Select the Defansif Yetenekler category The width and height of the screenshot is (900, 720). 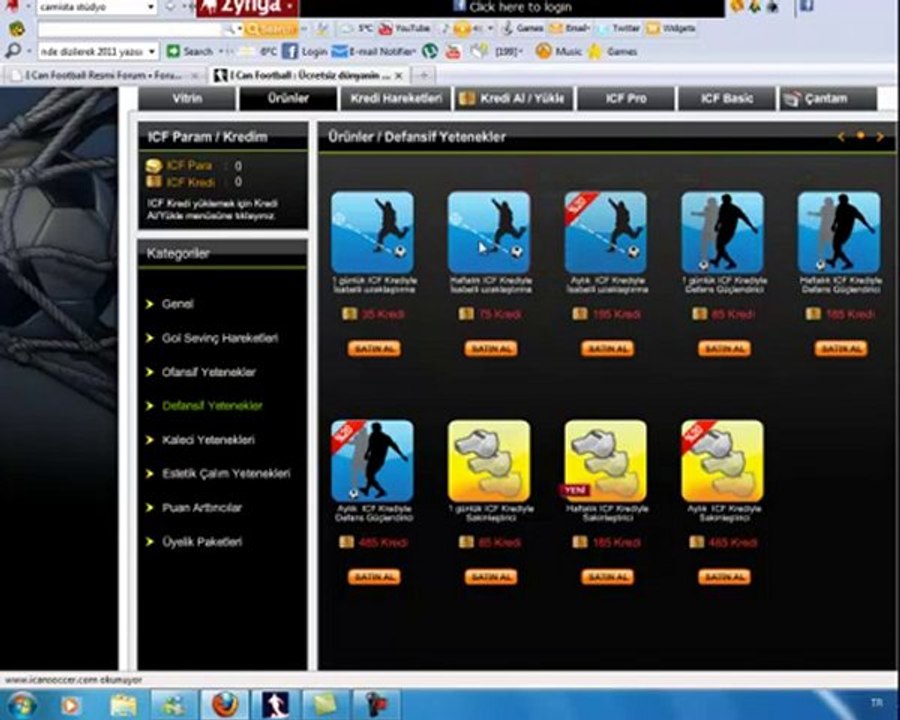click(x=212, y=405)
